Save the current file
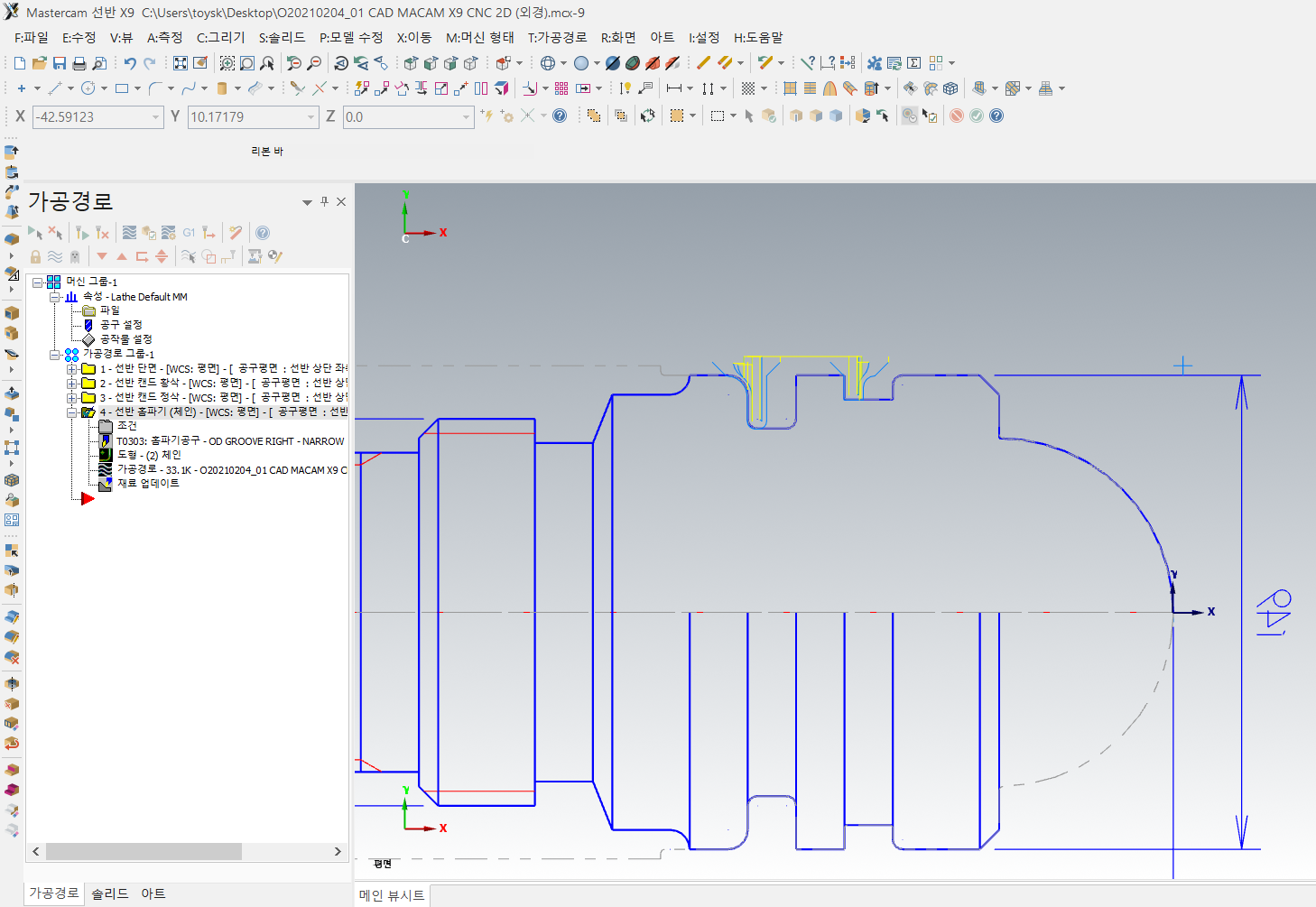 60,63
